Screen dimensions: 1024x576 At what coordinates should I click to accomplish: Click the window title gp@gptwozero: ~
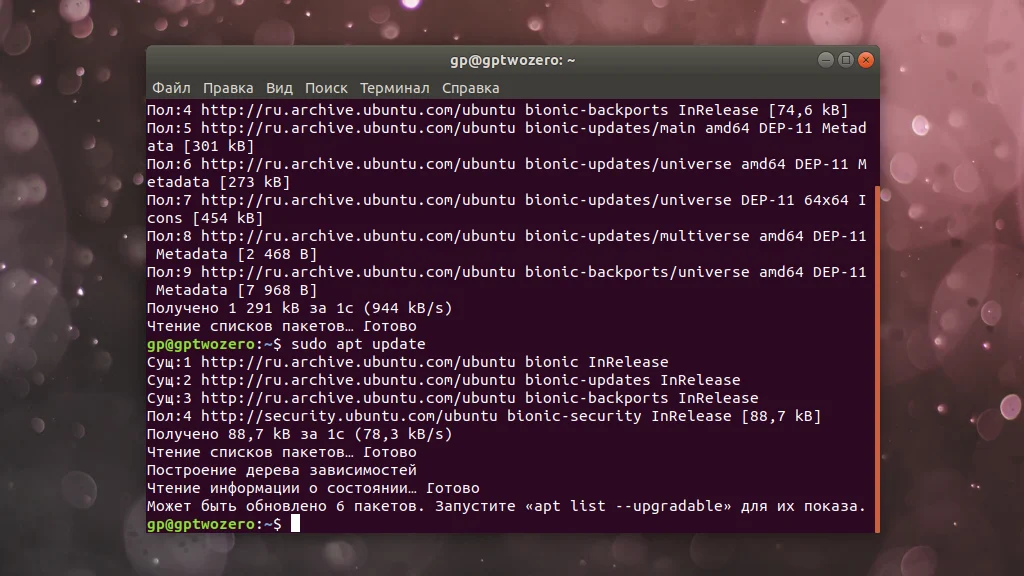513,60
